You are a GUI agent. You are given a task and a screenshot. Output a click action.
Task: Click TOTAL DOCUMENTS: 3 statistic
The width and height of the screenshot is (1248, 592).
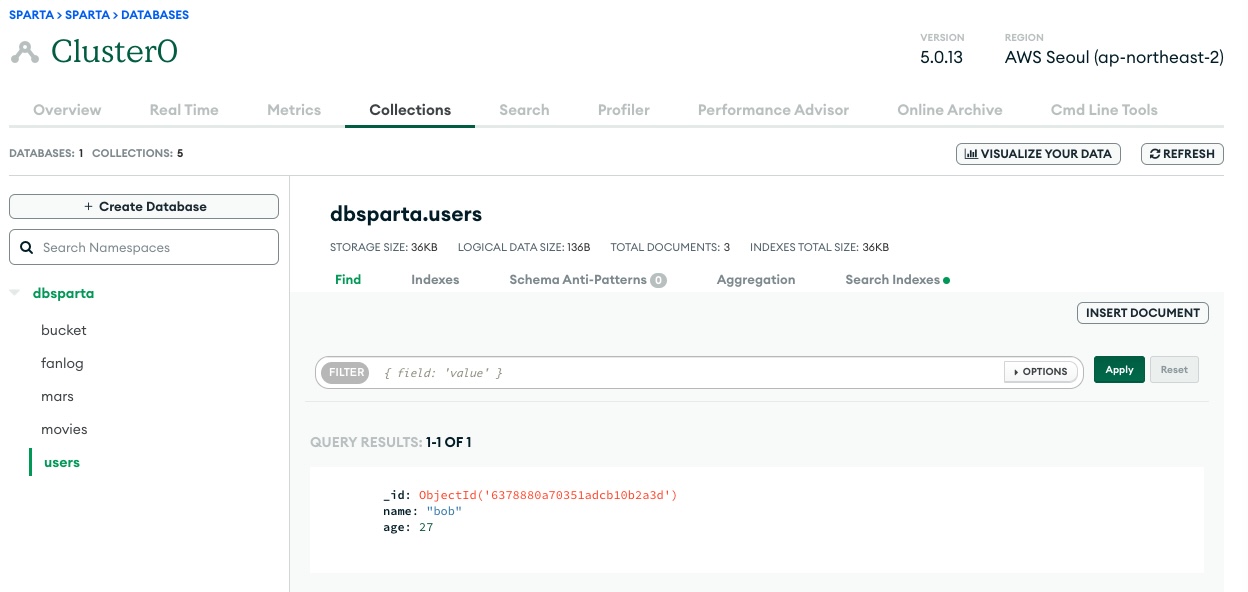668,247
